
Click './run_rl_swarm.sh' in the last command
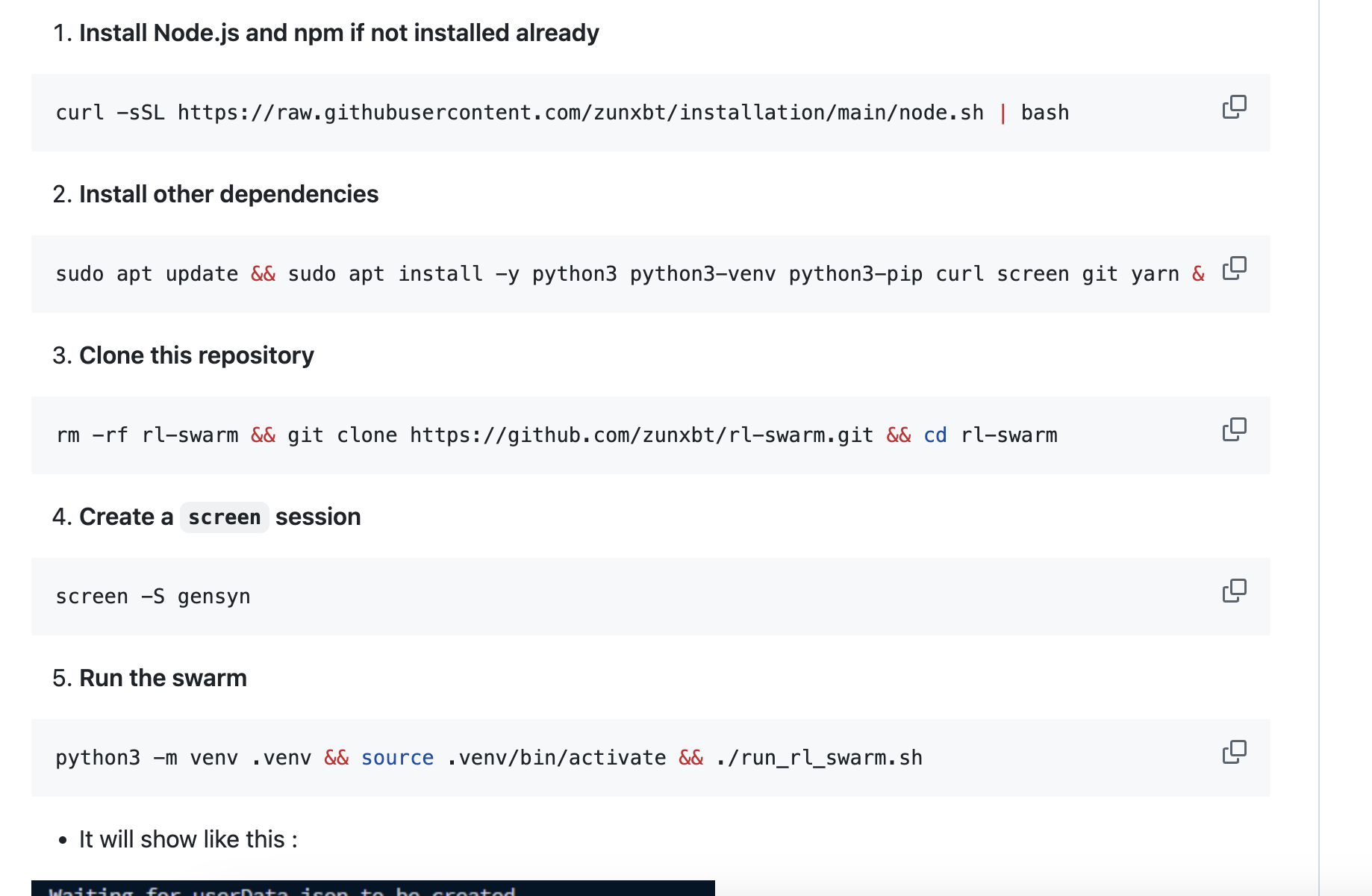tap(819, 758)
